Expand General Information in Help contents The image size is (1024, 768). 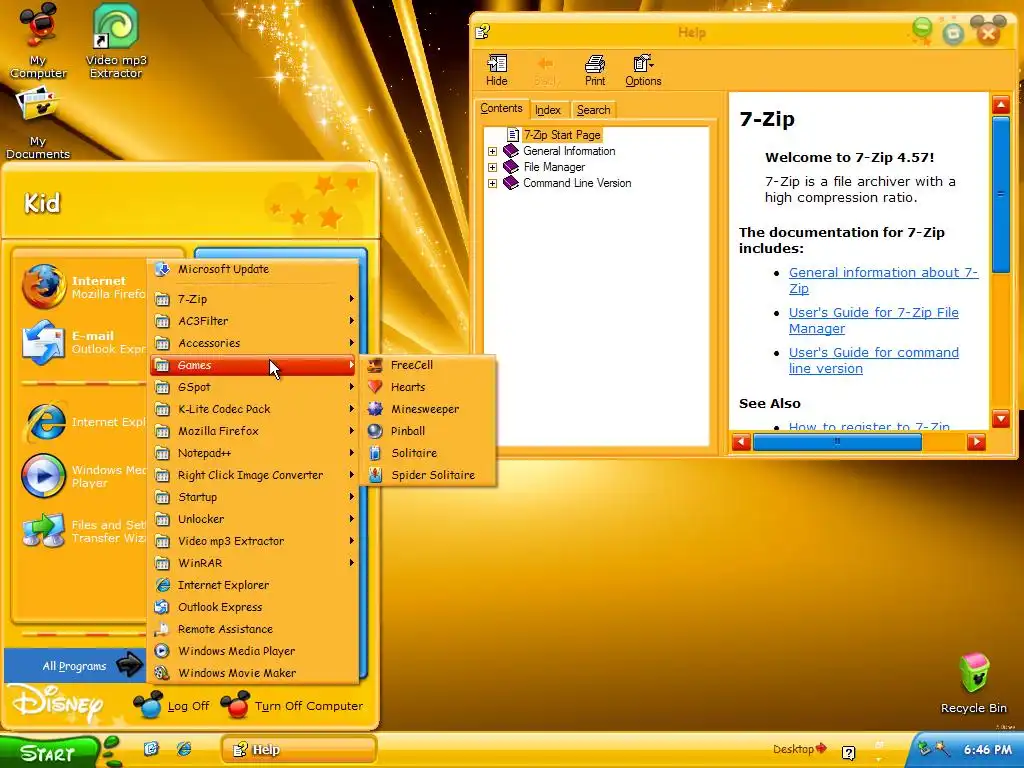pos(492,151)
